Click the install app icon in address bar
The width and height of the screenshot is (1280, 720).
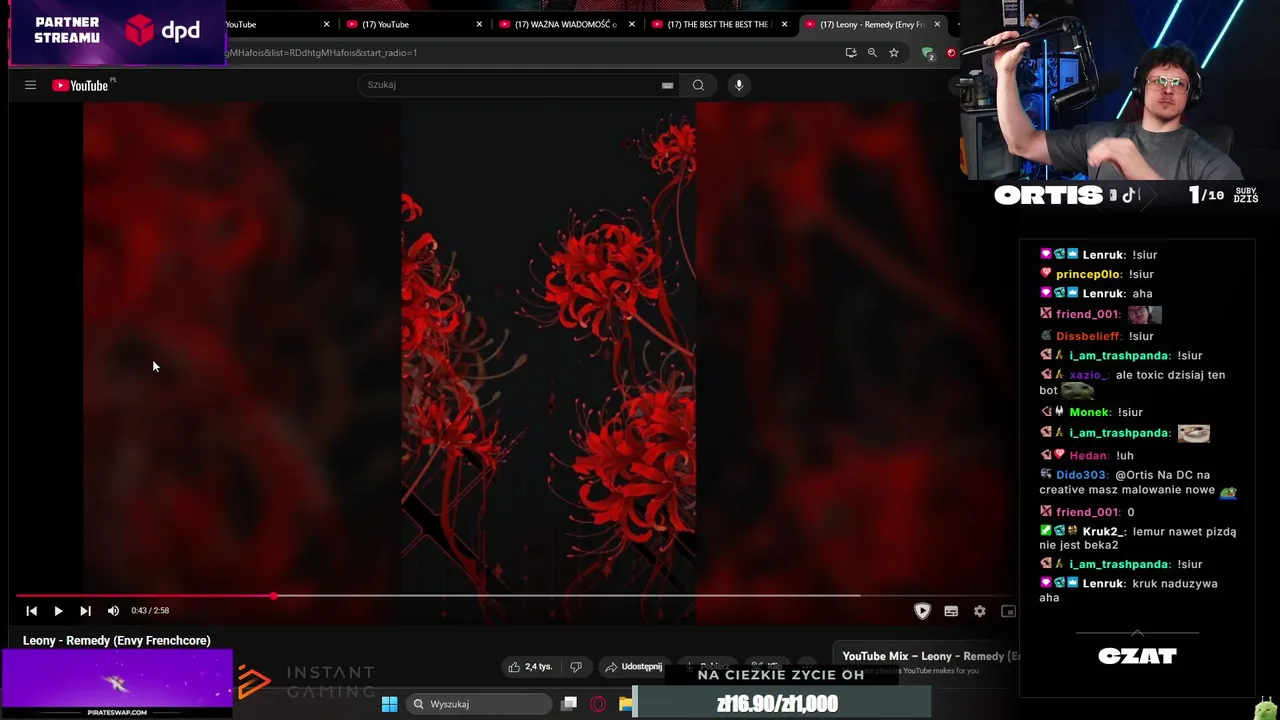coord(851,52)
